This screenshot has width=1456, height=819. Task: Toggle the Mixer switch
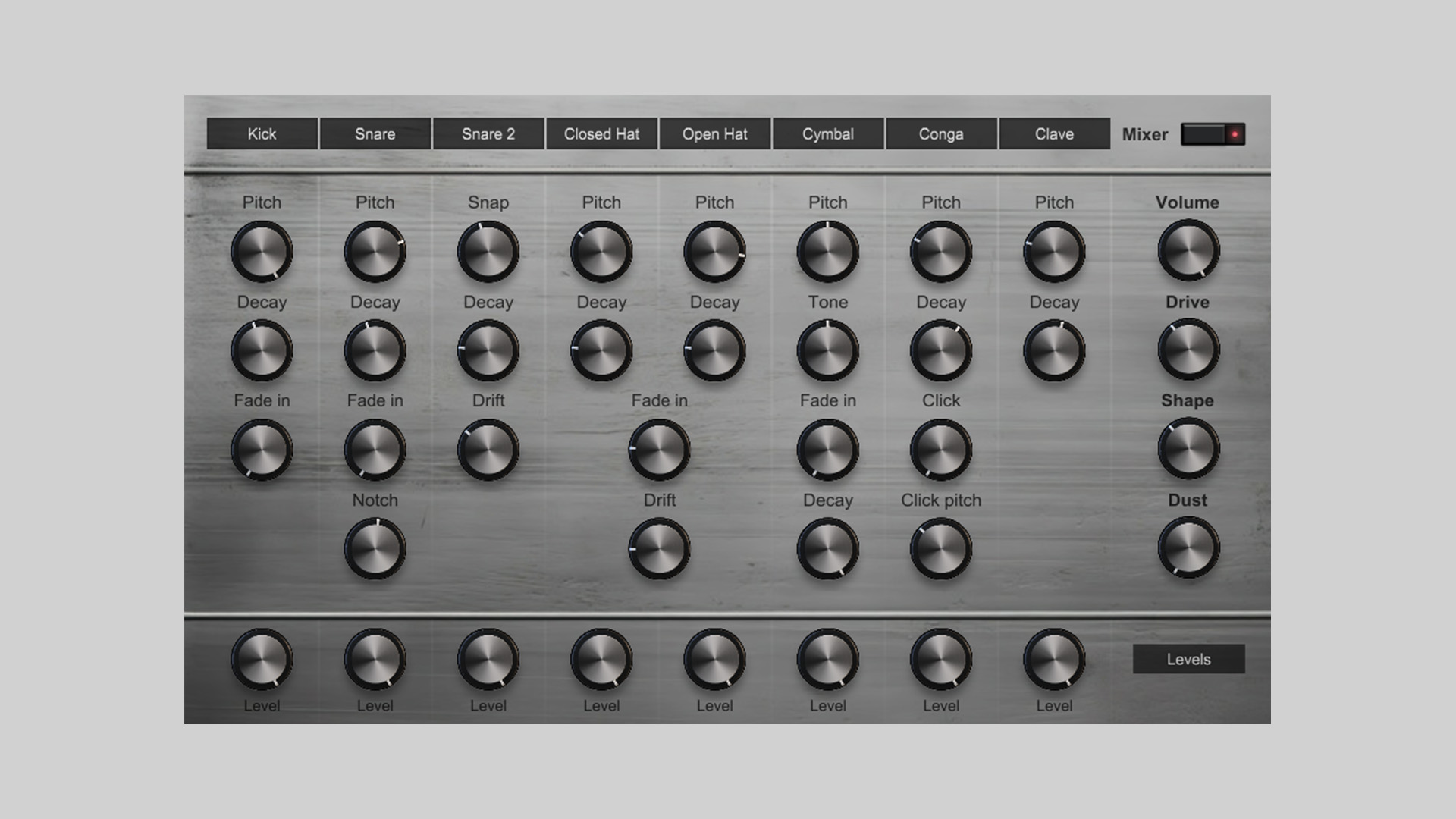click(1212, 134)
